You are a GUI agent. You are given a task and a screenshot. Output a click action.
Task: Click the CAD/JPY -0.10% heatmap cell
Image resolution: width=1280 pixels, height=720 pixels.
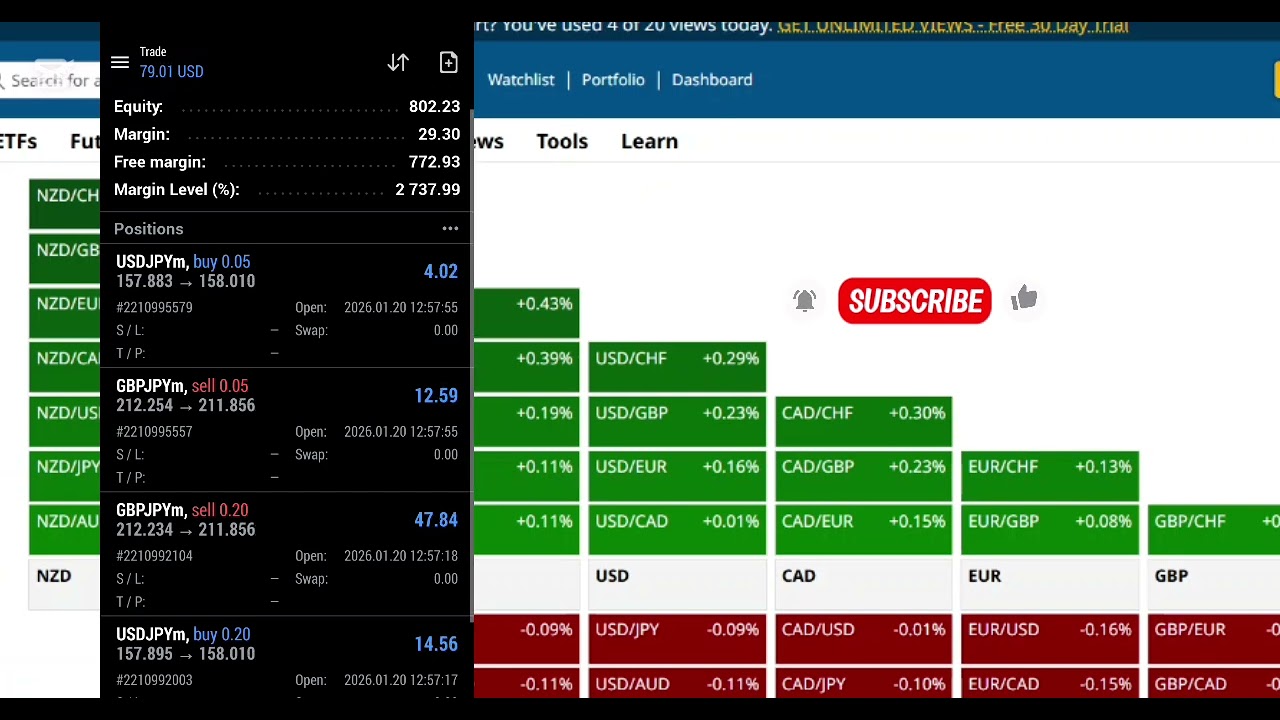(x=864, y=683)
